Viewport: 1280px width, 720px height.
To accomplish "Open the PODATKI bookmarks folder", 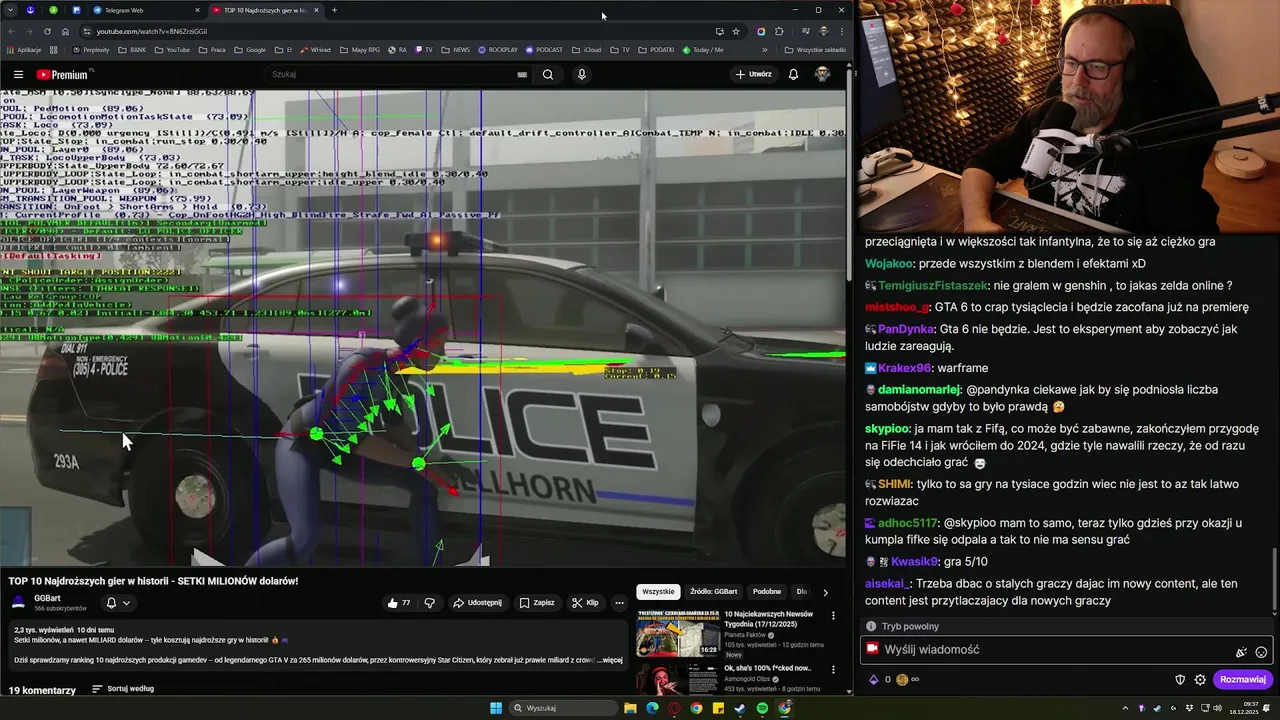I will click(x=656, y=49).
